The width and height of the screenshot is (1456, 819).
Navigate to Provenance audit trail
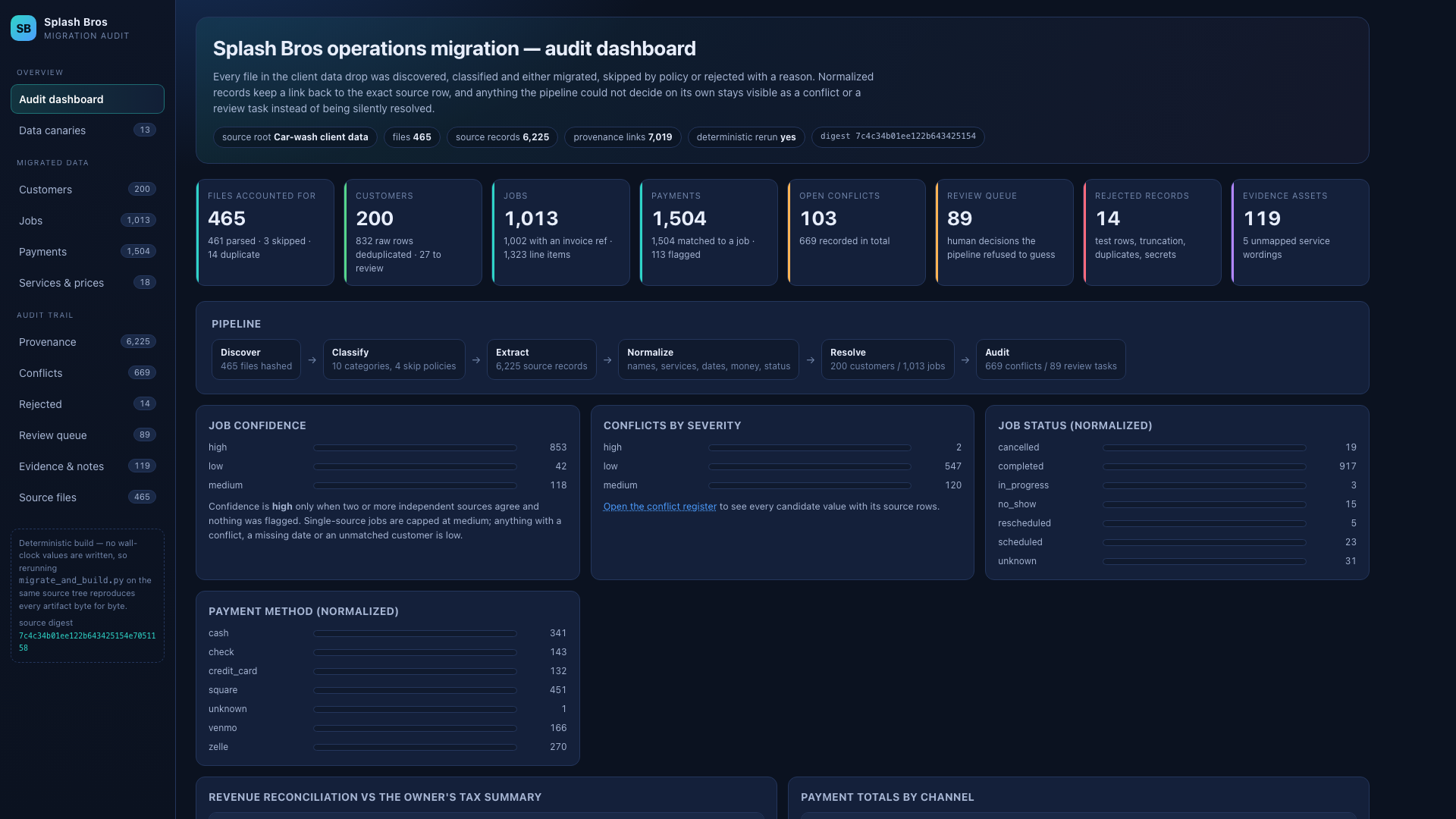click(x=87, y=342)
